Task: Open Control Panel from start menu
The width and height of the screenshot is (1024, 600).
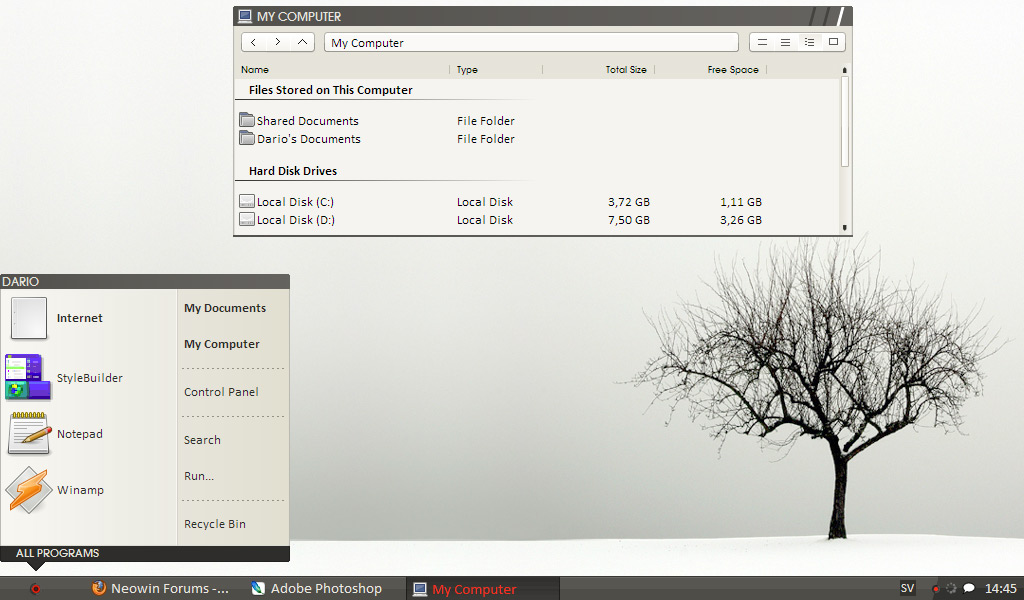Action: (x=221, y=392)
